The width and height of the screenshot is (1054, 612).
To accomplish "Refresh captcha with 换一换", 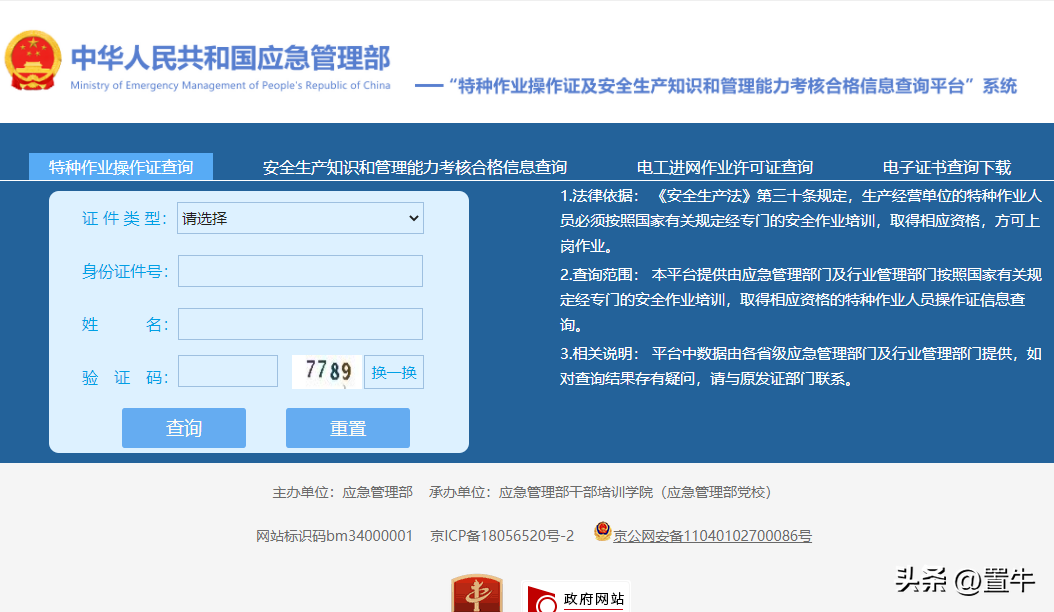I will (394, 372).
